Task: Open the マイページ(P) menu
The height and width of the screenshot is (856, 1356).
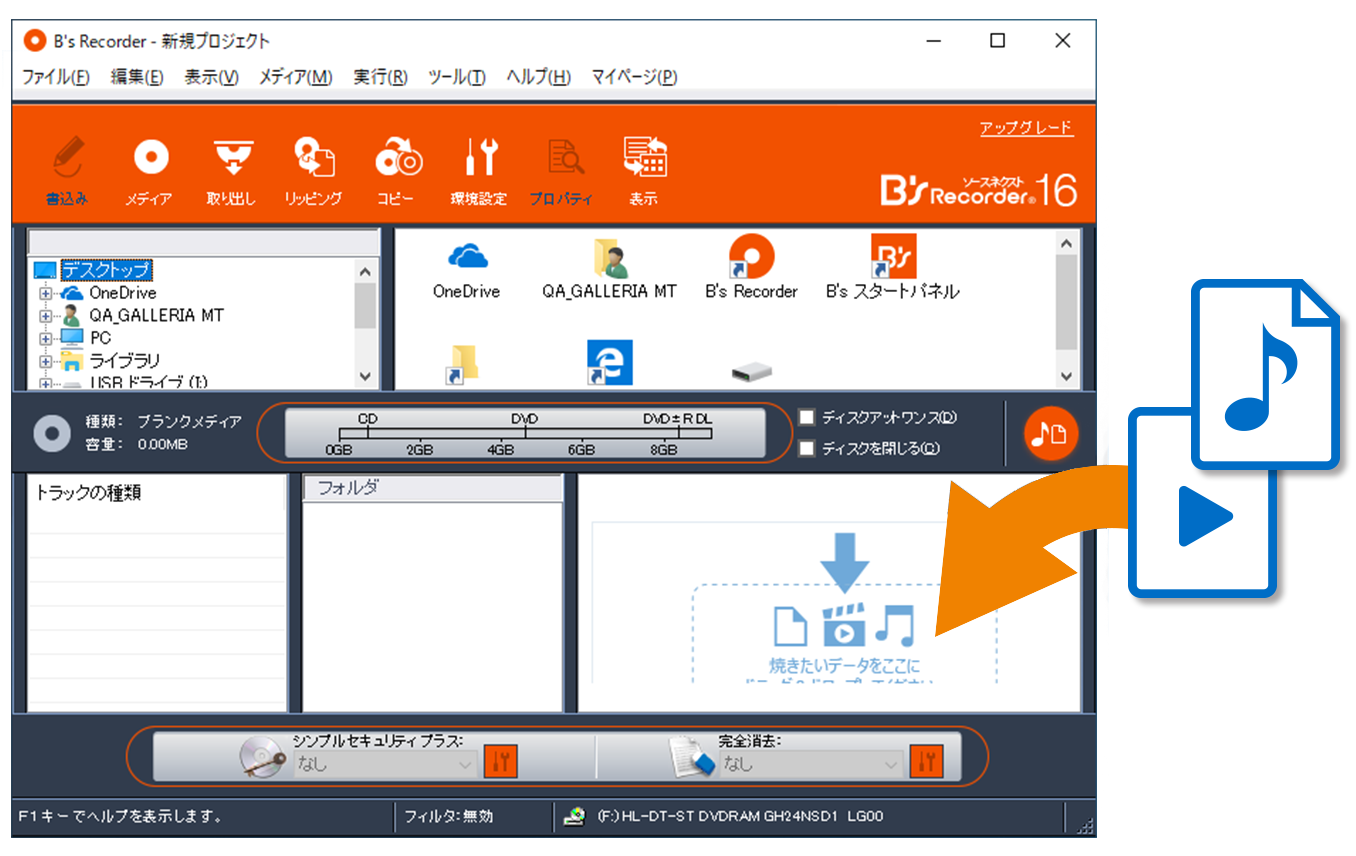Action: coord(634,77)
